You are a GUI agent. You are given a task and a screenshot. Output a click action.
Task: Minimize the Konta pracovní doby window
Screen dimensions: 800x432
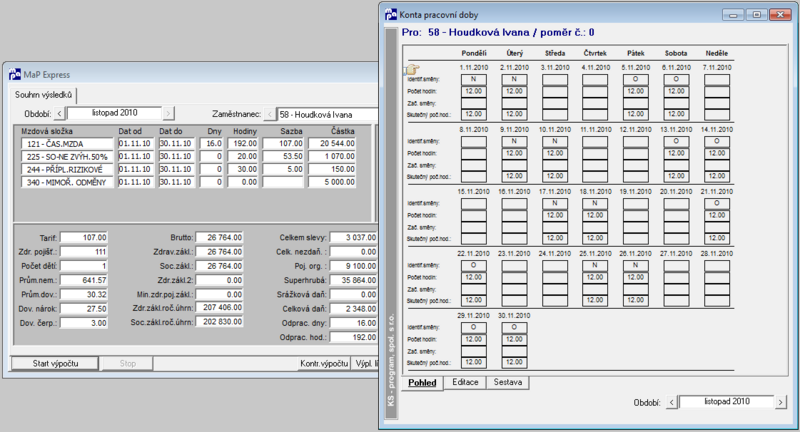pos(733,15)
